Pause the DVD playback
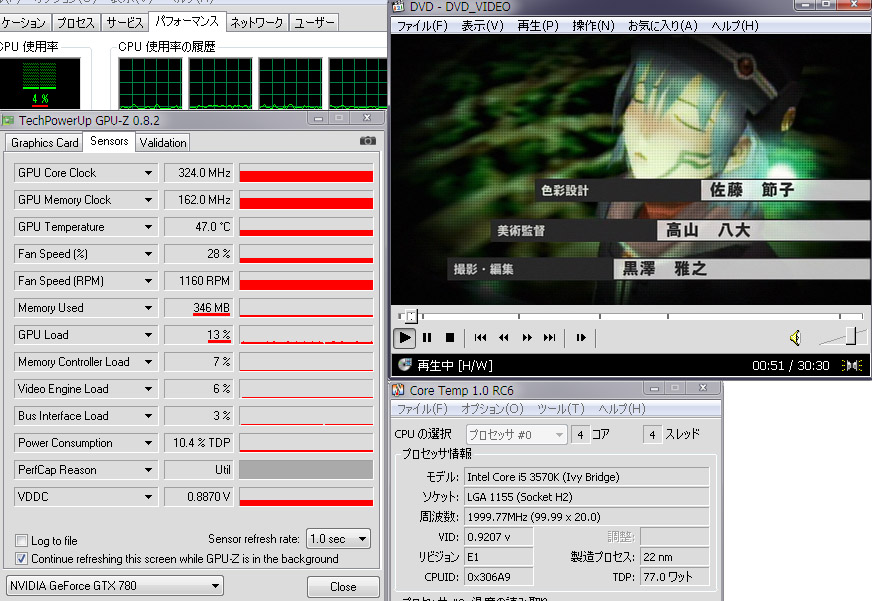 click(x=427, y=337)
